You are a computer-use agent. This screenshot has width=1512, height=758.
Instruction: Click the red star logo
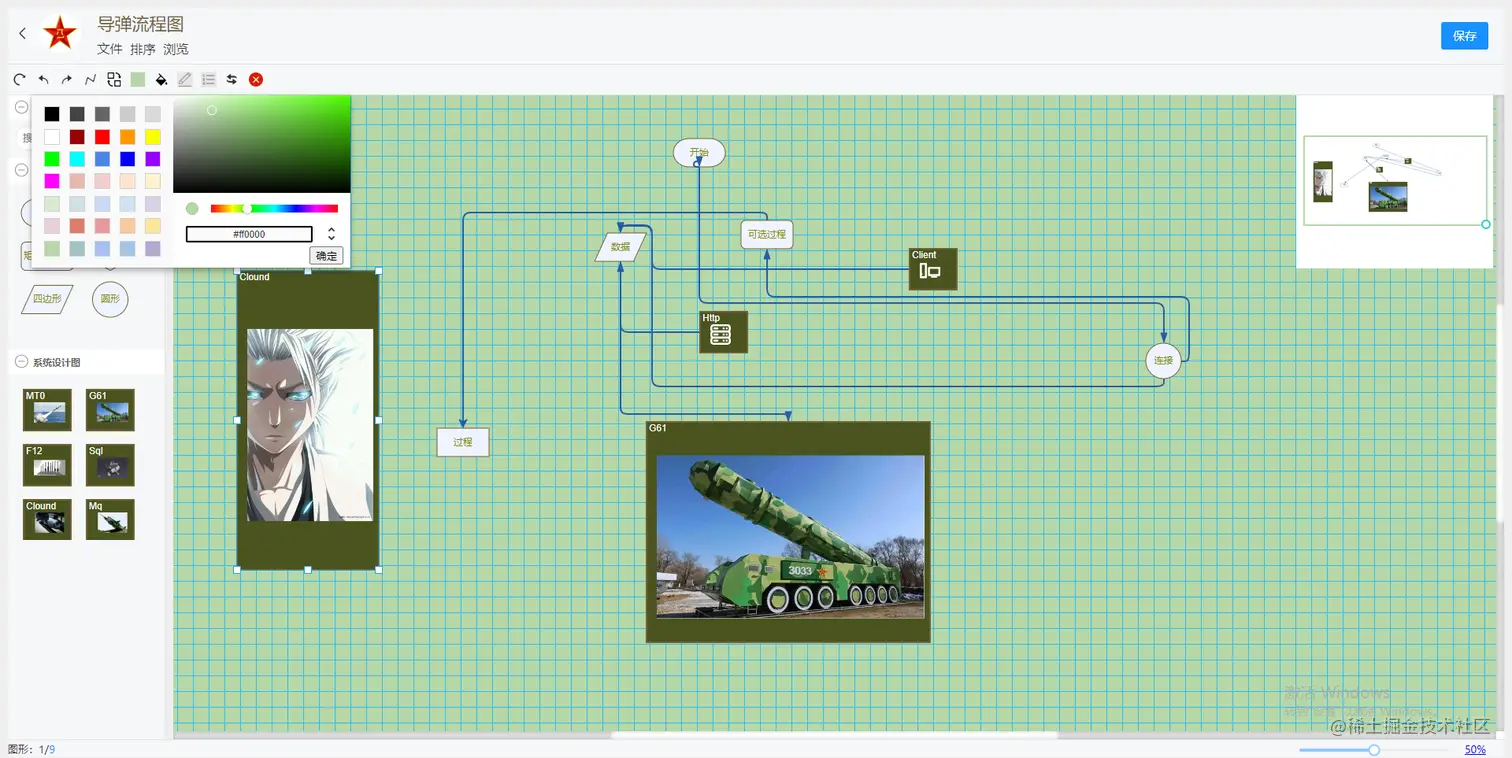(60, 33)
